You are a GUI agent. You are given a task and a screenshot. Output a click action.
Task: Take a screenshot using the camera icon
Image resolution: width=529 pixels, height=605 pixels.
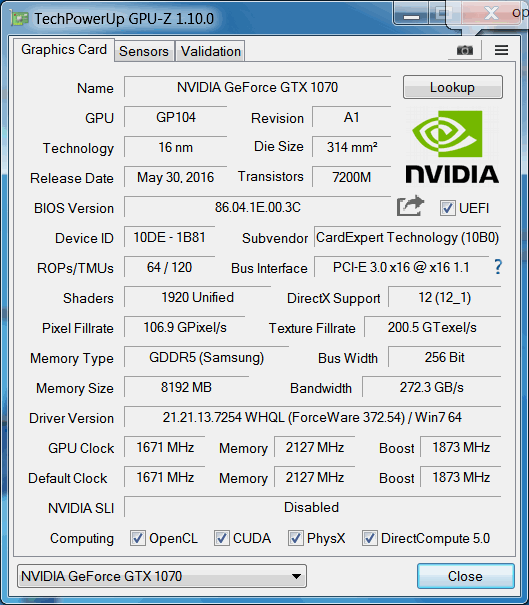pyautogui.click(x=465, y=50)
